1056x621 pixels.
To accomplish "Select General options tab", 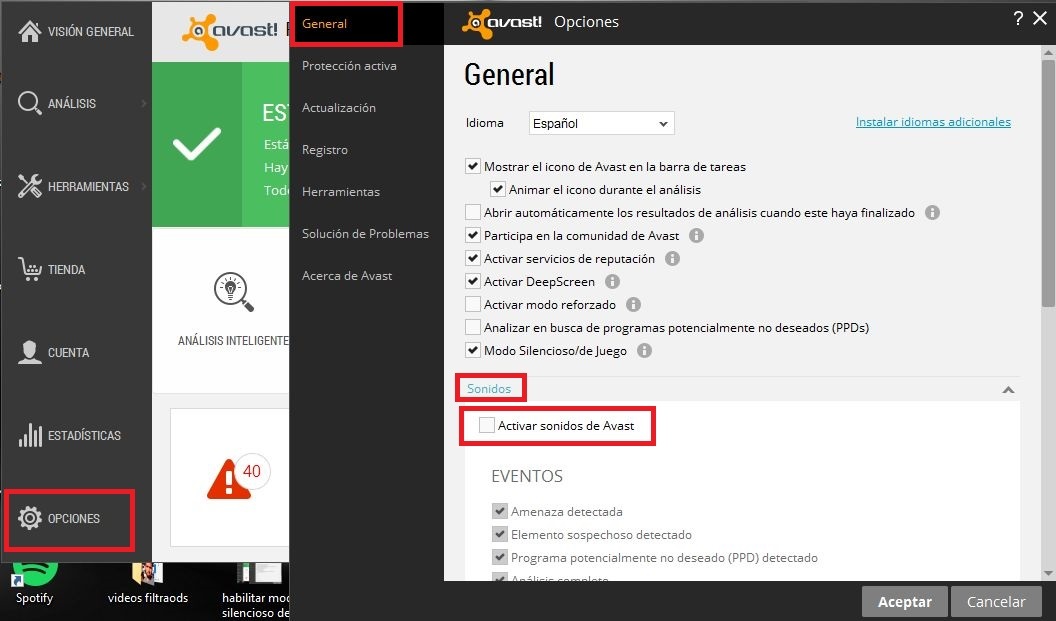I will click(325, 24).
